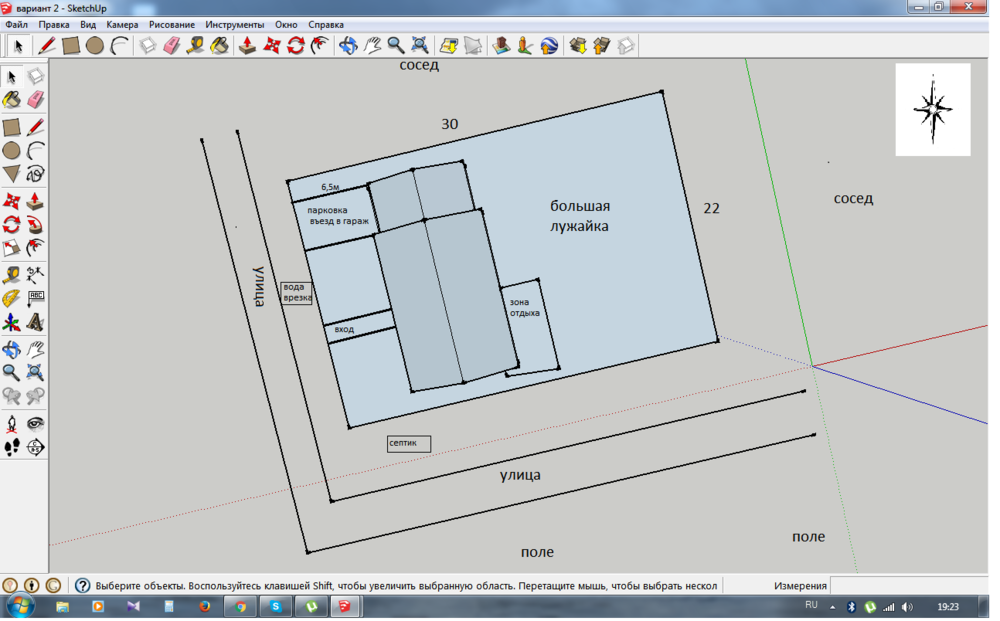
Task: Activate the Walk tool footprints icon
Action: point(11,447)
